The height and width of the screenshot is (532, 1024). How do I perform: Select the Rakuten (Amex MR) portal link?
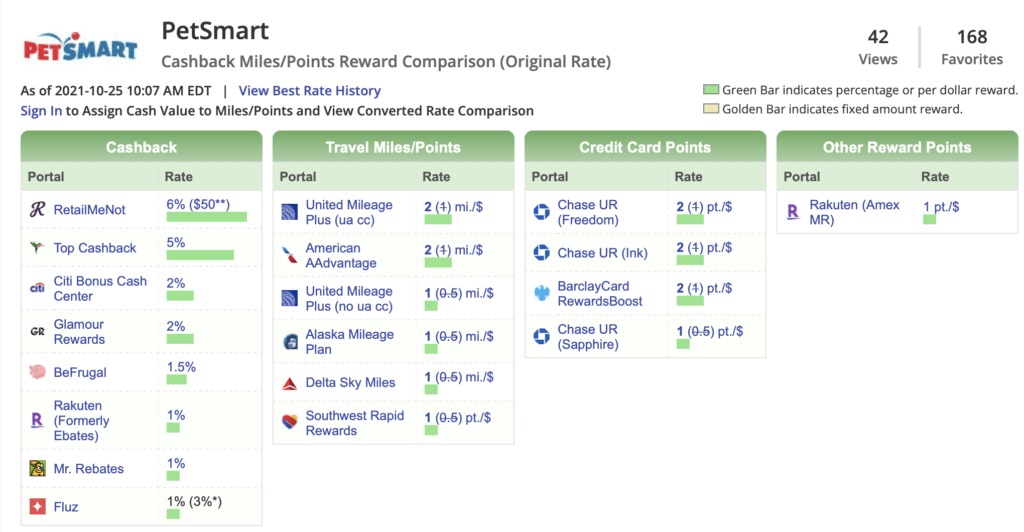[x=854, y=212]
